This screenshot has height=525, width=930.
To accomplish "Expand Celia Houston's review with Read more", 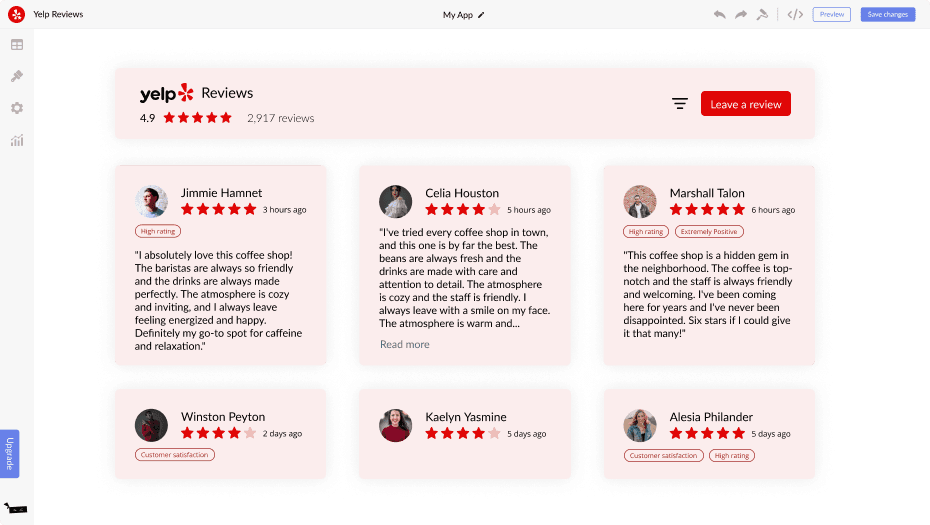I will (x=404, y=344).
